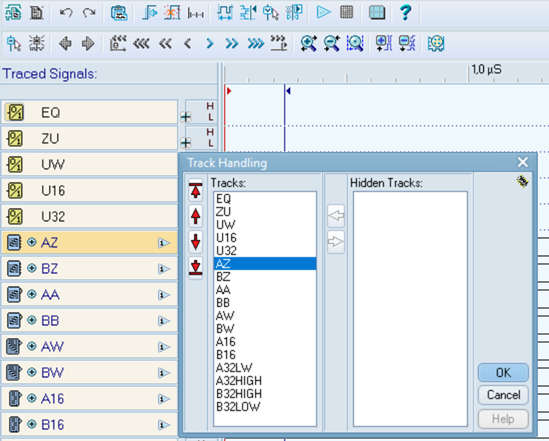Click the scroll-left single chevron
The width and height of the screenshot is (549, 441).
point(188,44)
